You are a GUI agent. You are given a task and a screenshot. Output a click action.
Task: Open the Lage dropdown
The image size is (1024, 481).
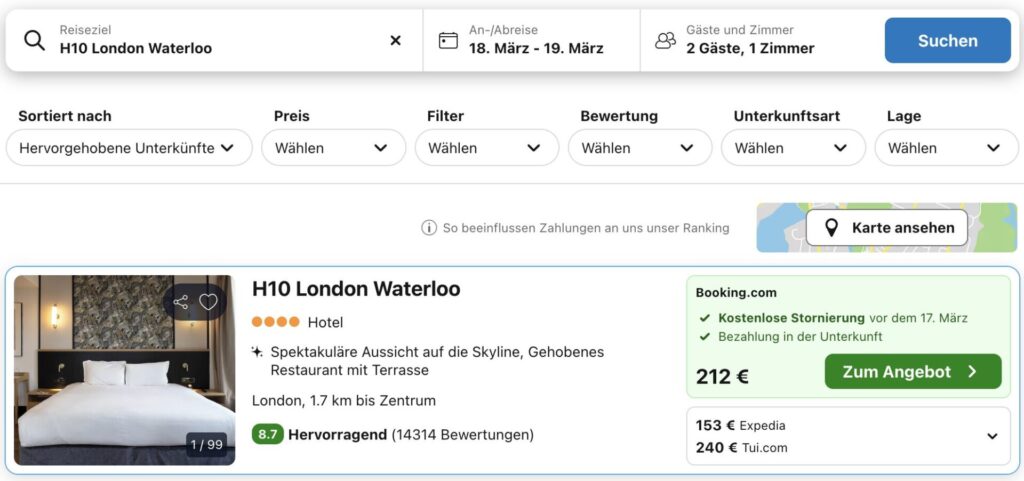point(945,148)
